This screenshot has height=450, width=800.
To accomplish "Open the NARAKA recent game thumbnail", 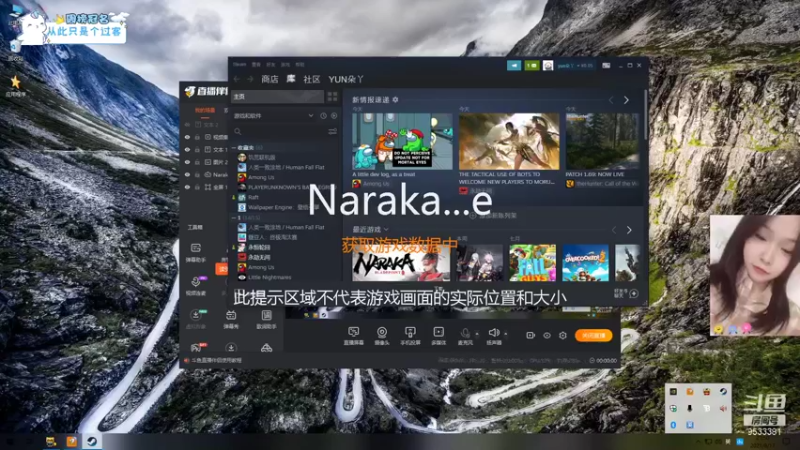I will click(401, 263).
